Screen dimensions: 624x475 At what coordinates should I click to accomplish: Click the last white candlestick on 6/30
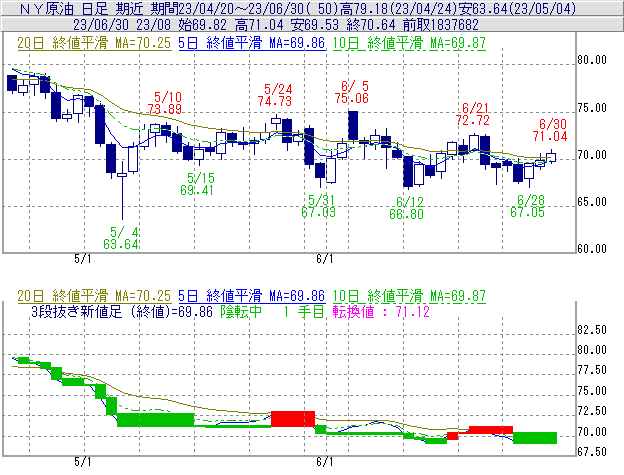(551, 157)
